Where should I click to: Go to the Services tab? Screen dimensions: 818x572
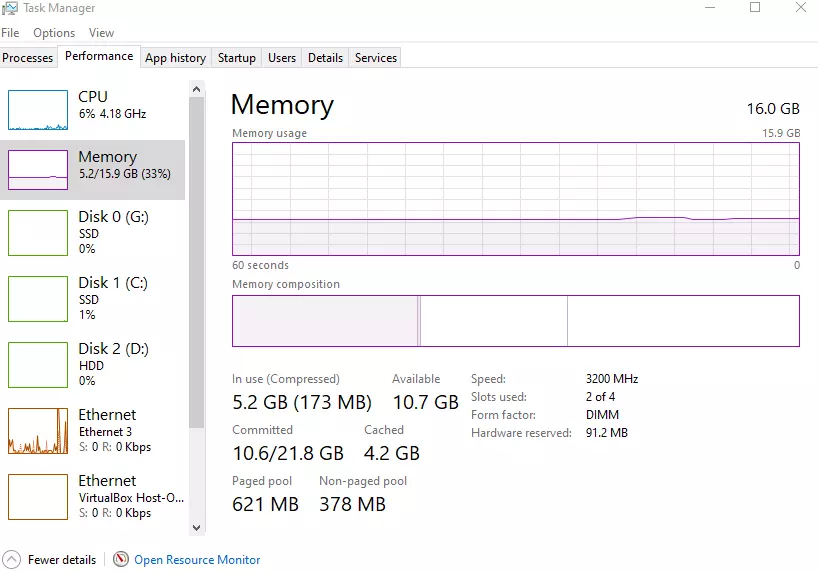[376, 58]
